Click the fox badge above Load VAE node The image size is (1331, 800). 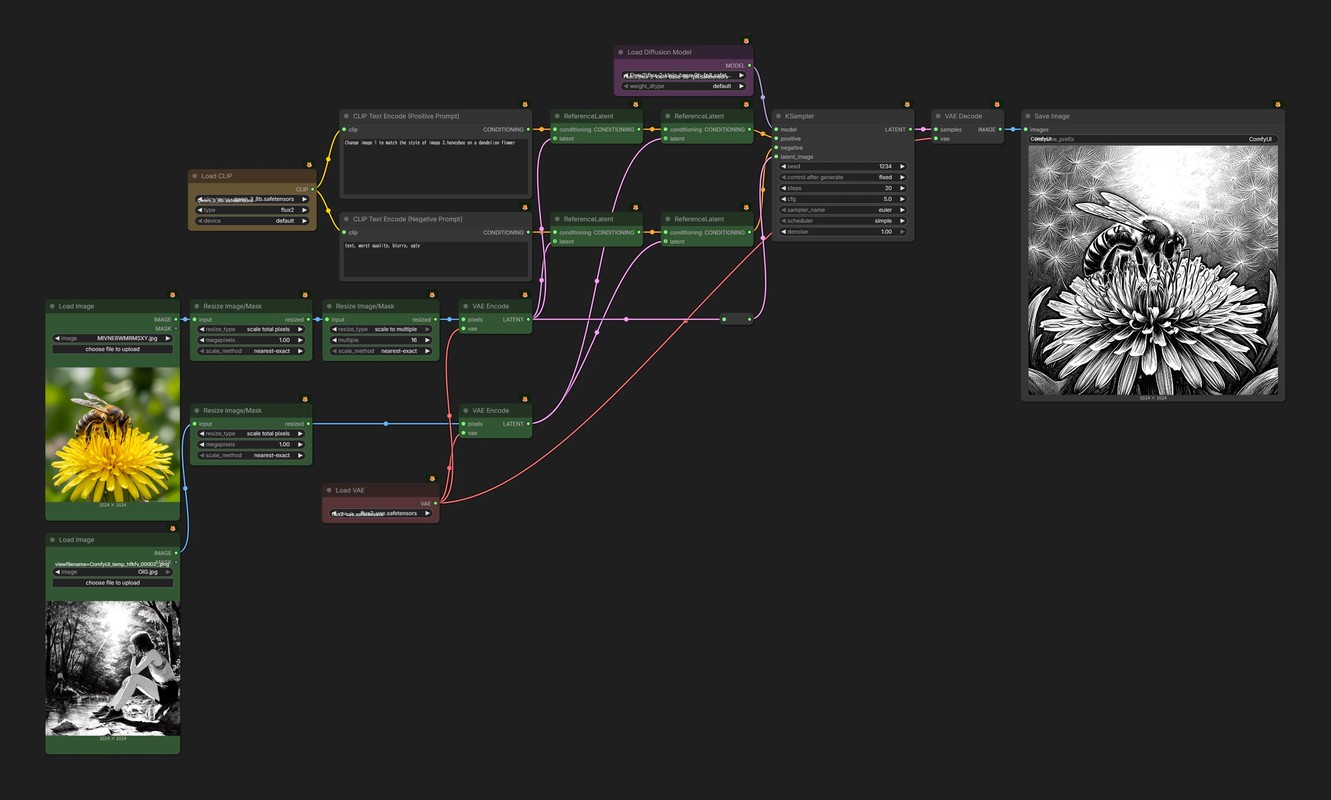(432, 478)
